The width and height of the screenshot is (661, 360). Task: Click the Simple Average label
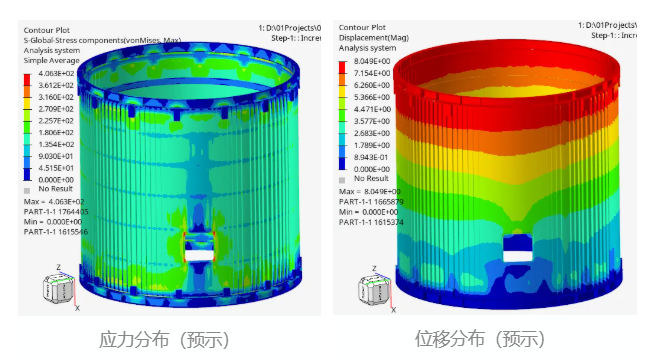(51, 60)
